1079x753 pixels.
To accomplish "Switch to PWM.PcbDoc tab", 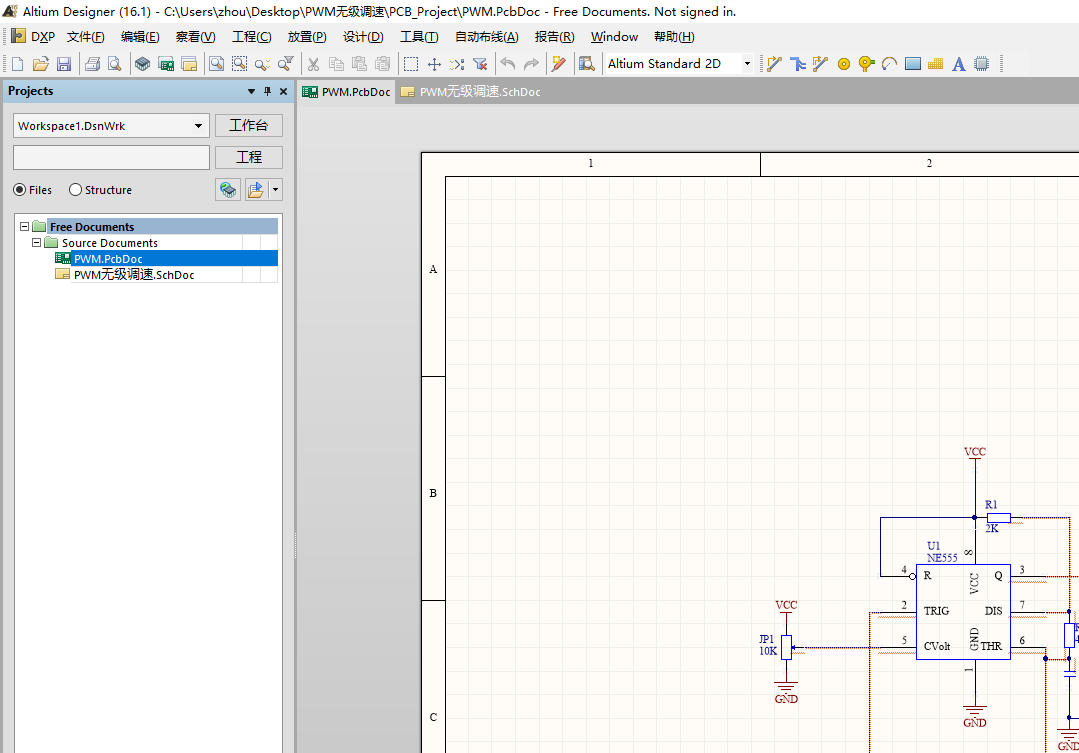I will tap(347, 92).
